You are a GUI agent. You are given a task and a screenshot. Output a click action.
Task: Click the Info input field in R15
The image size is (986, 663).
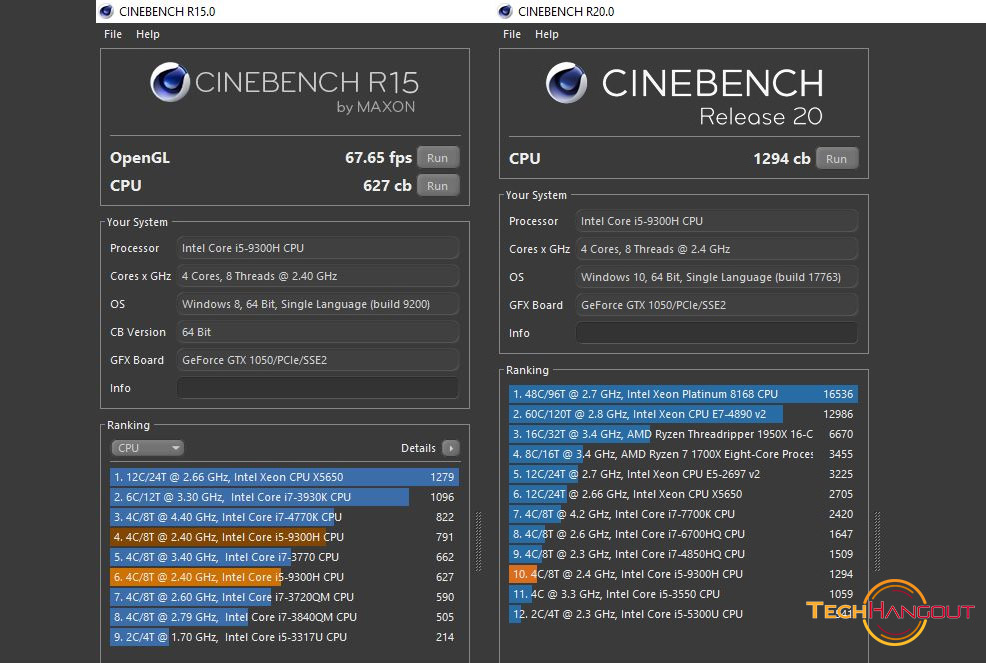click(x=318, y=388)
